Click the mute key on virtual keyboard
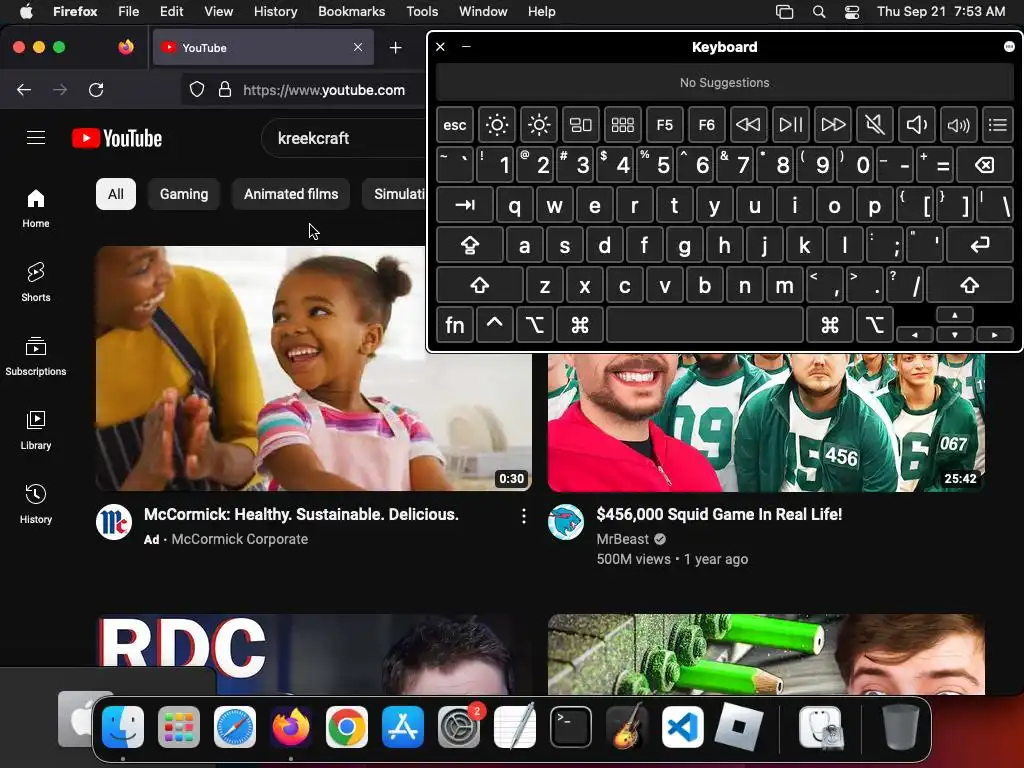 (x=874, y=125)
